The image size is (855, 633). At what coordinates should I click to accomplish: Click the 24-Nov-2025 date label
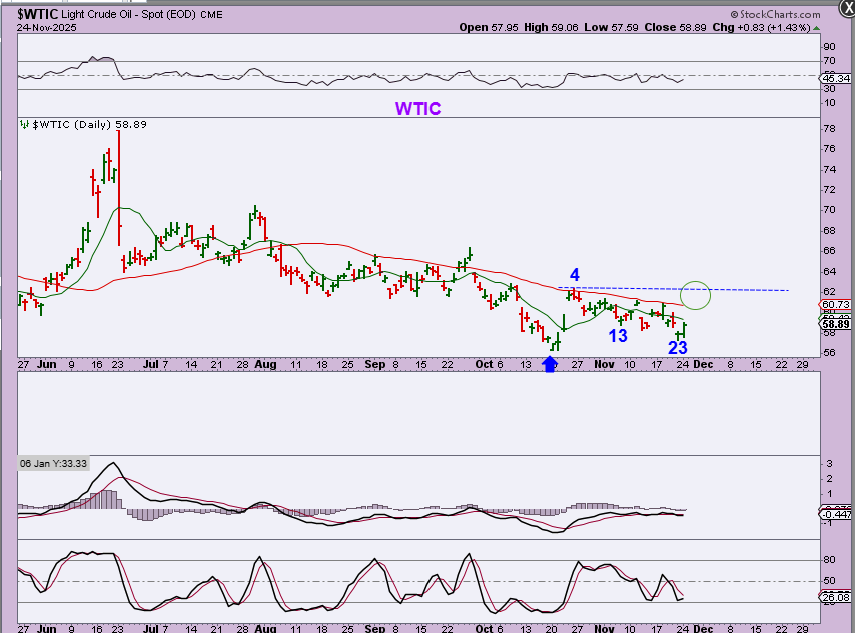46,28
